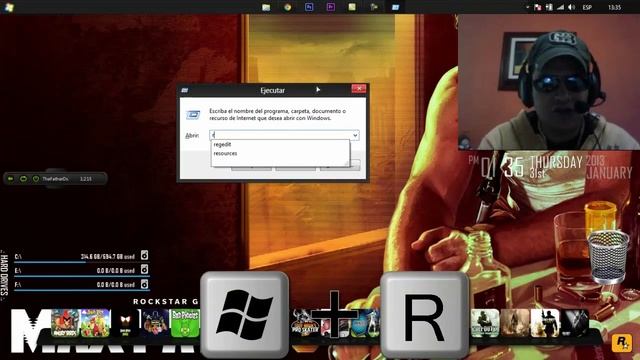
Task: Click the F:\ drive label
Action: point(18,284)
